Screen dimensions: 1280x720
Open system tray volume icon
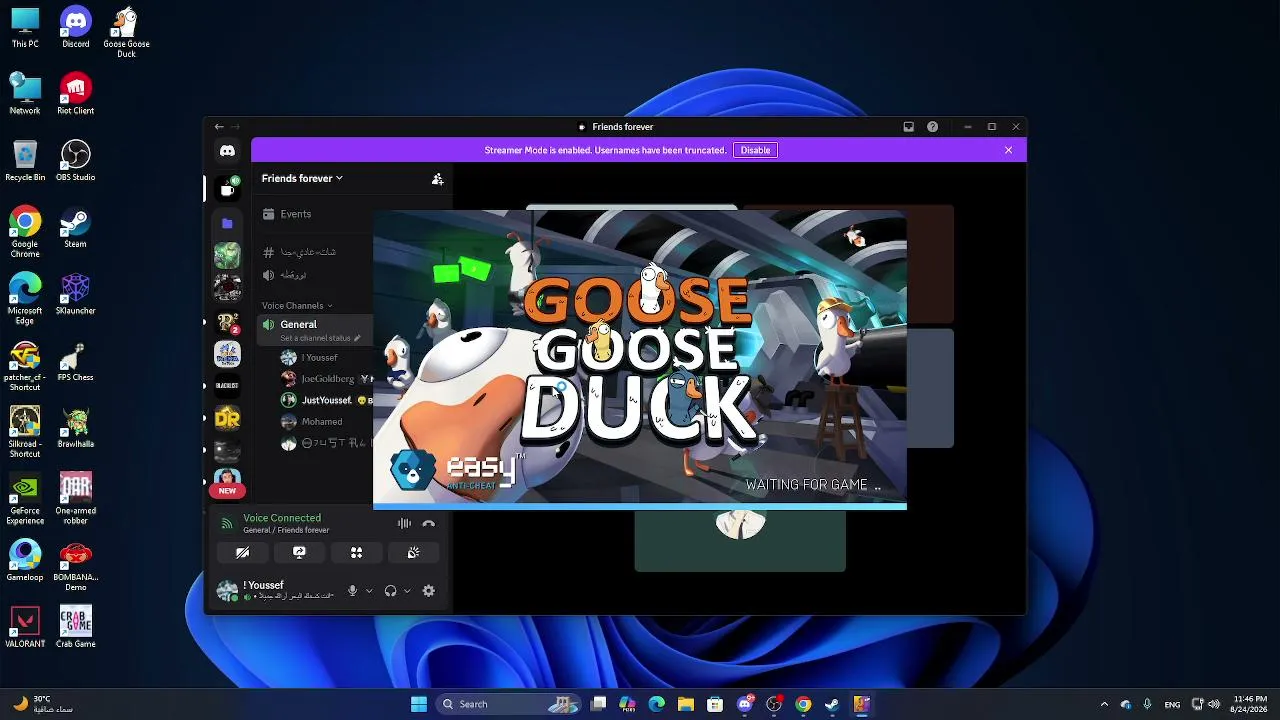1215,704
